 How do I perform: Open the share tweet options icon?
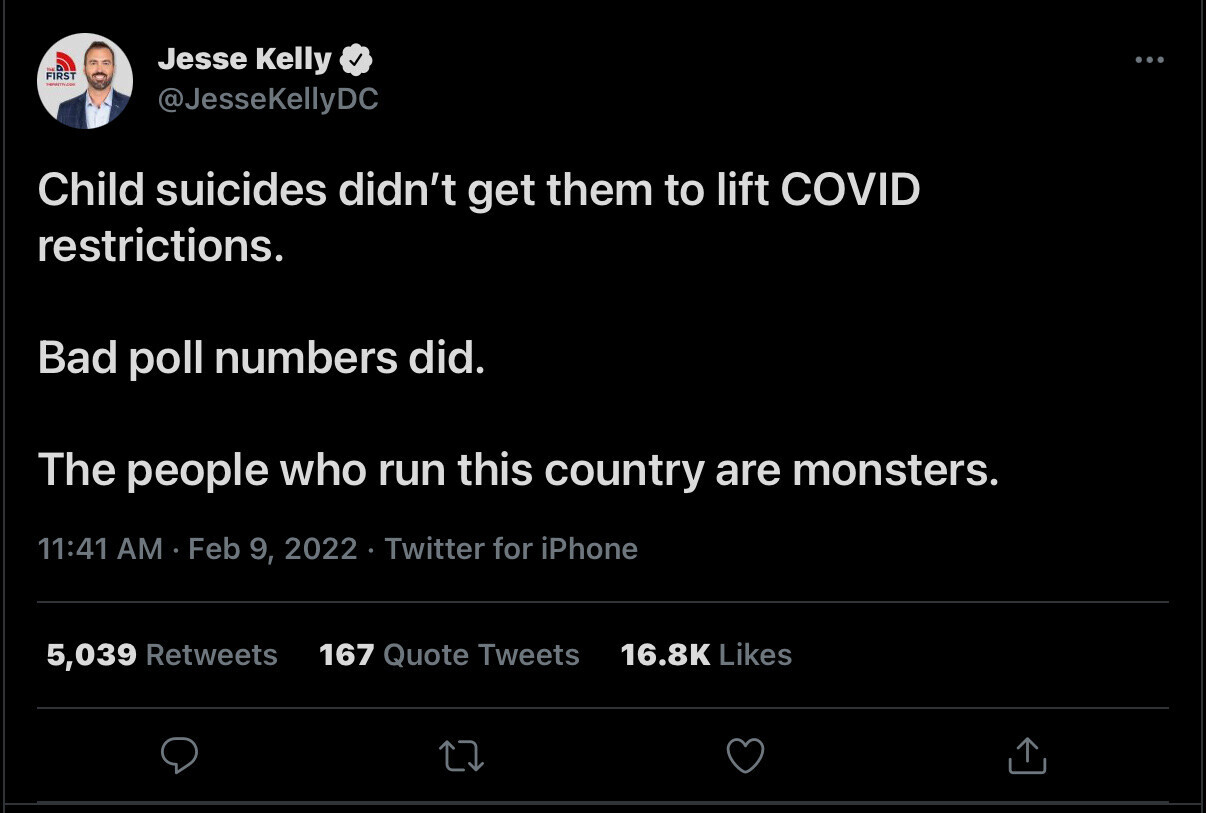coord(1027,756)
